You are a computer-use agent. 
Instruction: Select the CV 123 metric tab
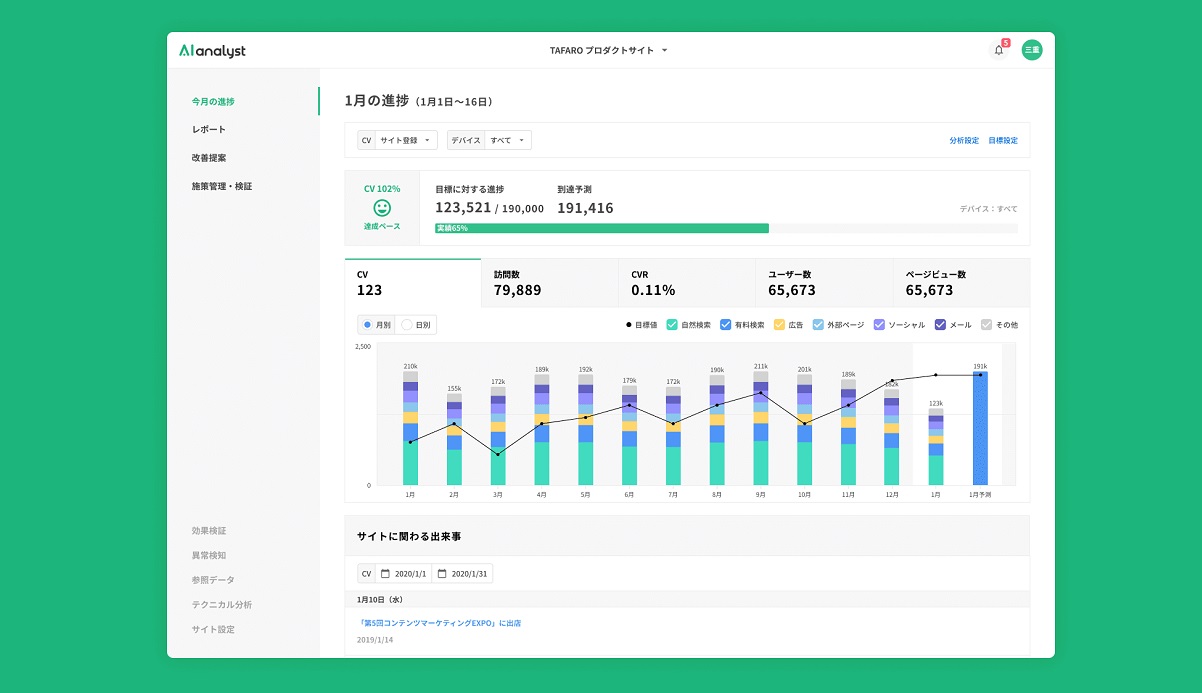[x=413, y=283]
